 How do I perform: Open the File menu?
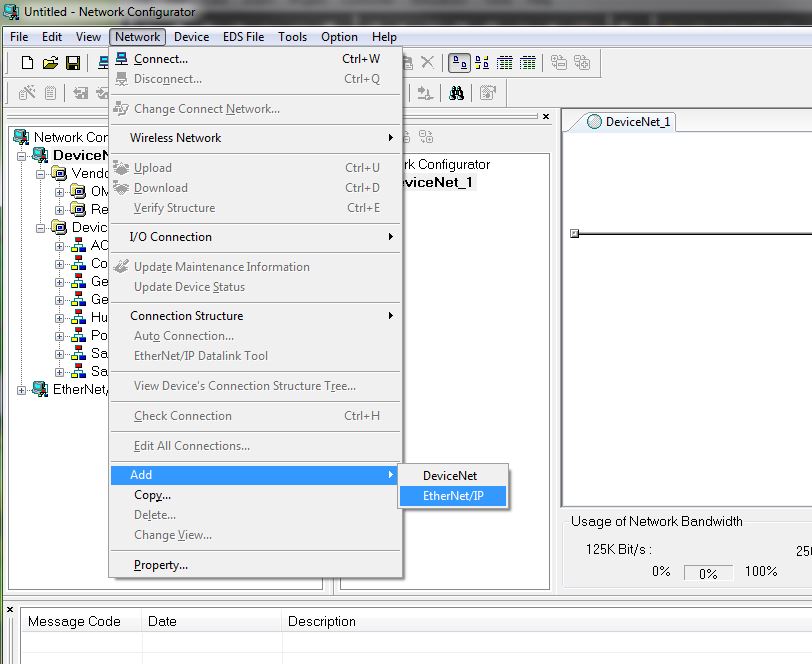click(x=19, y=37)
